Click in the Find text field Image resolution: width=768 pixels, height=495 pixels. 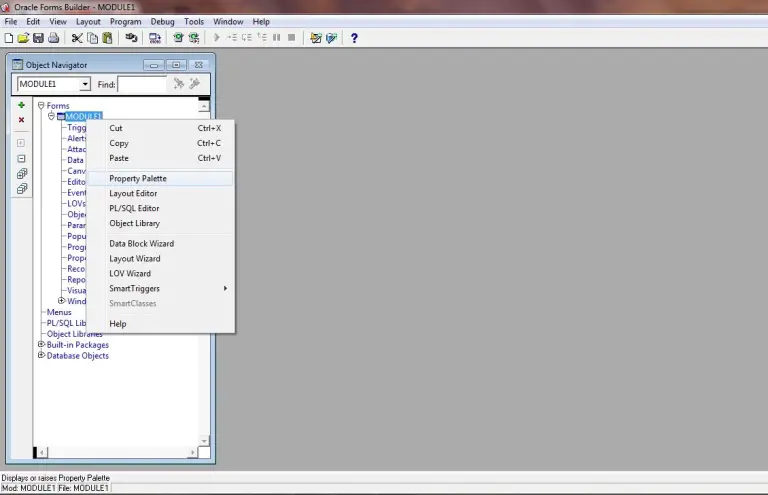(x=142, y=84)
